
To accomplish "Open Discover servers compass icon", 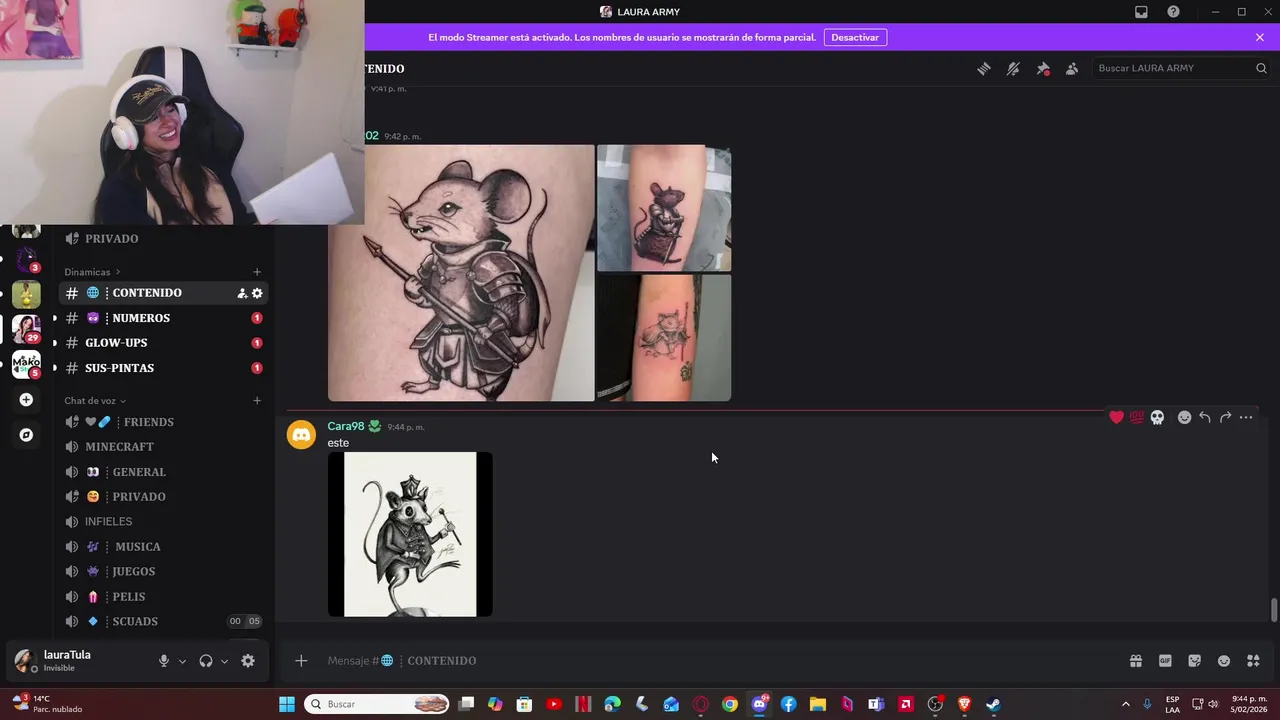I will [x=26, y=435].
